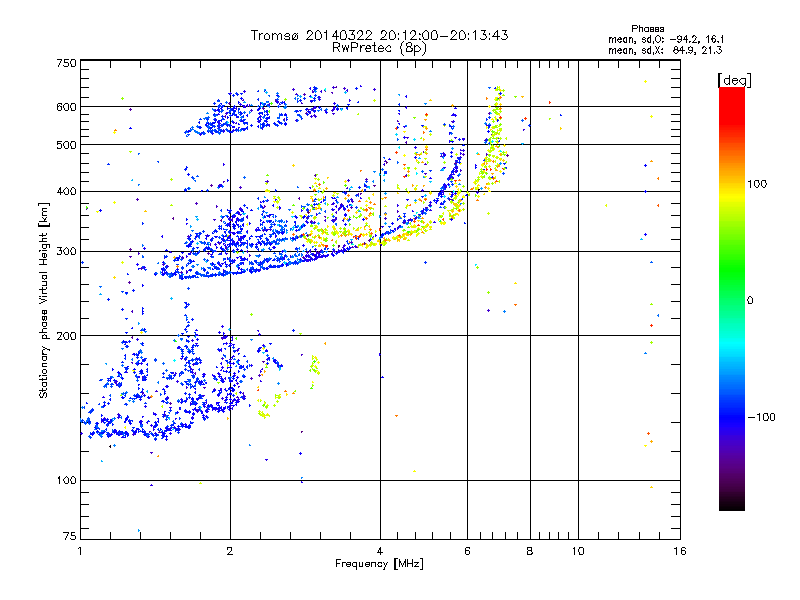Click the plot title 'Tromsø 20140322 20:12:00-20:13:43'
This screenshot has height=600, width=800.
[x=379, y=35]
